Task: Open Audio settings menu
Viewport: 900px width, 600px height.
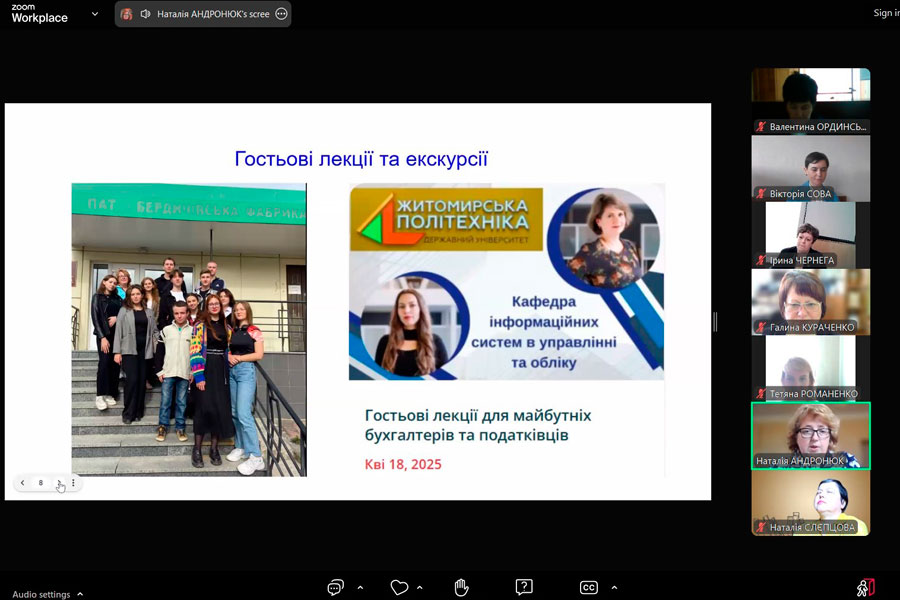Action: tap(47, 594)
